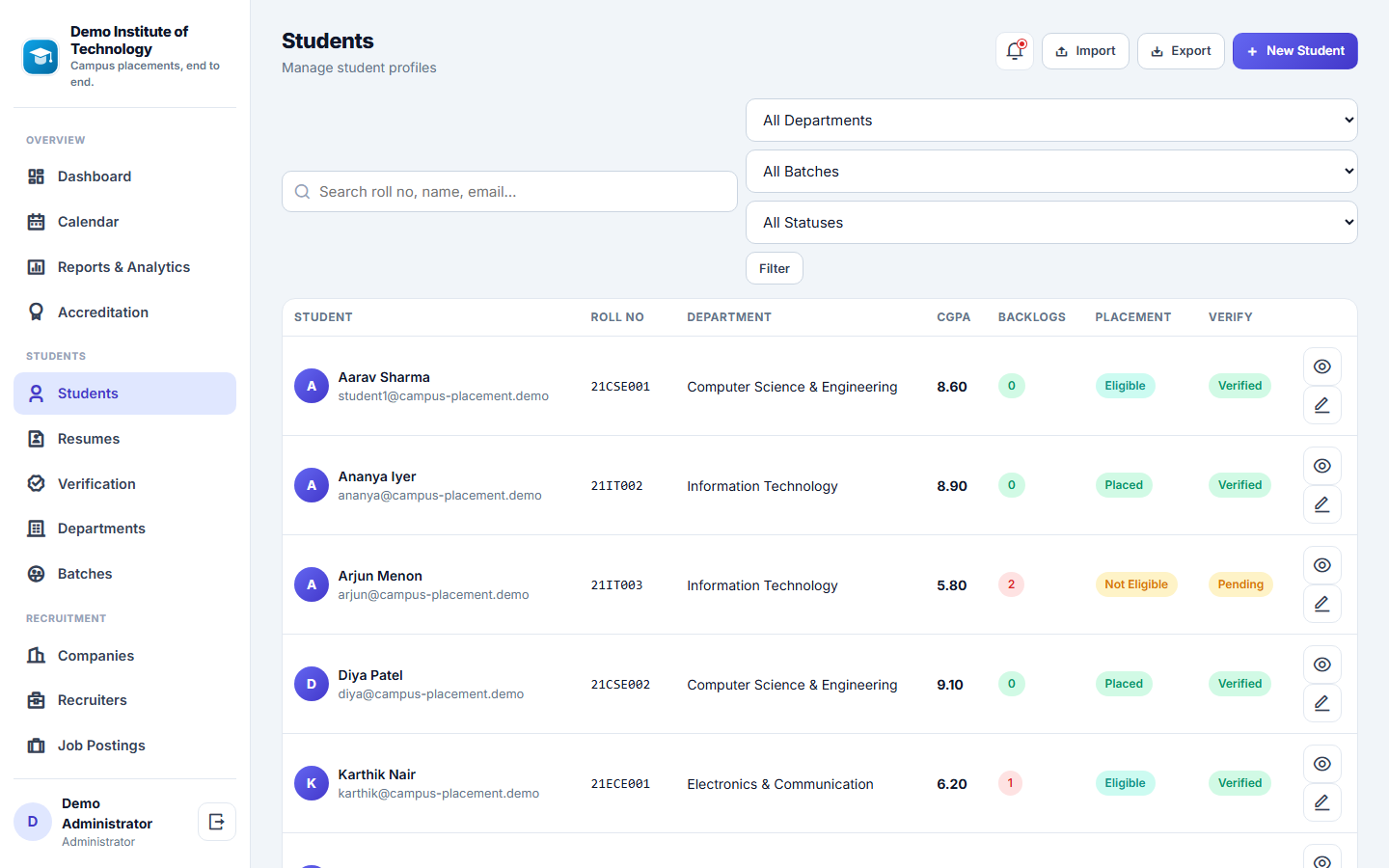
Task: Navigate to Resumes
Action: 124,439
